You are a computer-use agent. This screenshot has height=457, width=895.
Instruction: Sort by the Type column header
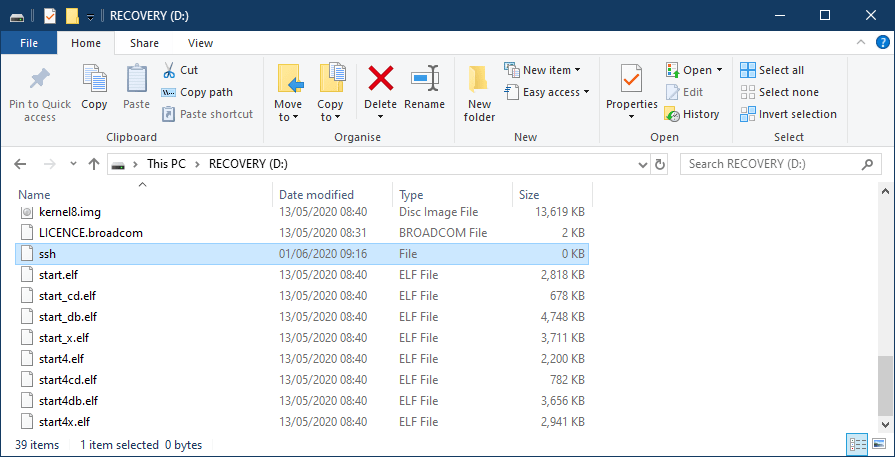(411, 195)
